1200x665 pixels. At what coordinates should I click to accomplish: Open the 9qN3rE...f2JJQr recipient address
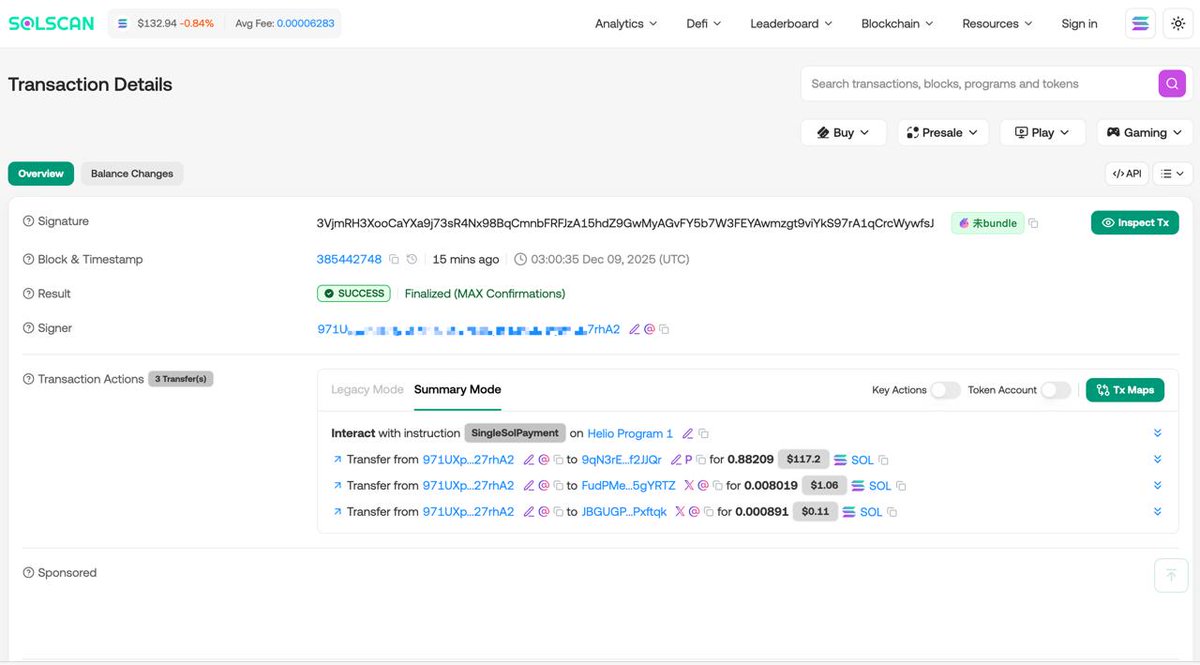point(621,460)
